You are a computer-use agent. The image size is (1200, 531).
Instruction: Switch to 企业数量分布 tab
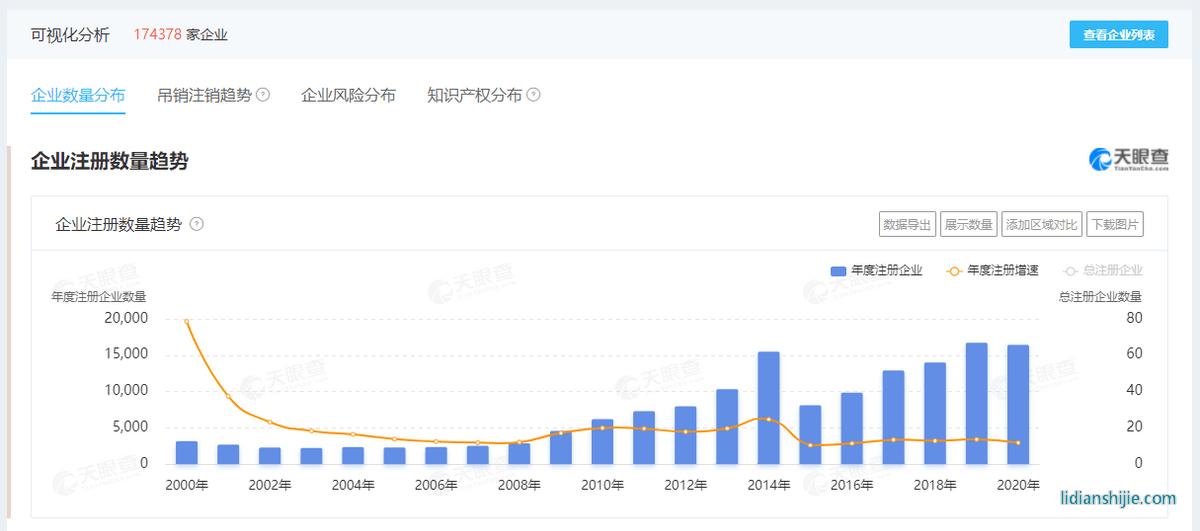(78, 95)
